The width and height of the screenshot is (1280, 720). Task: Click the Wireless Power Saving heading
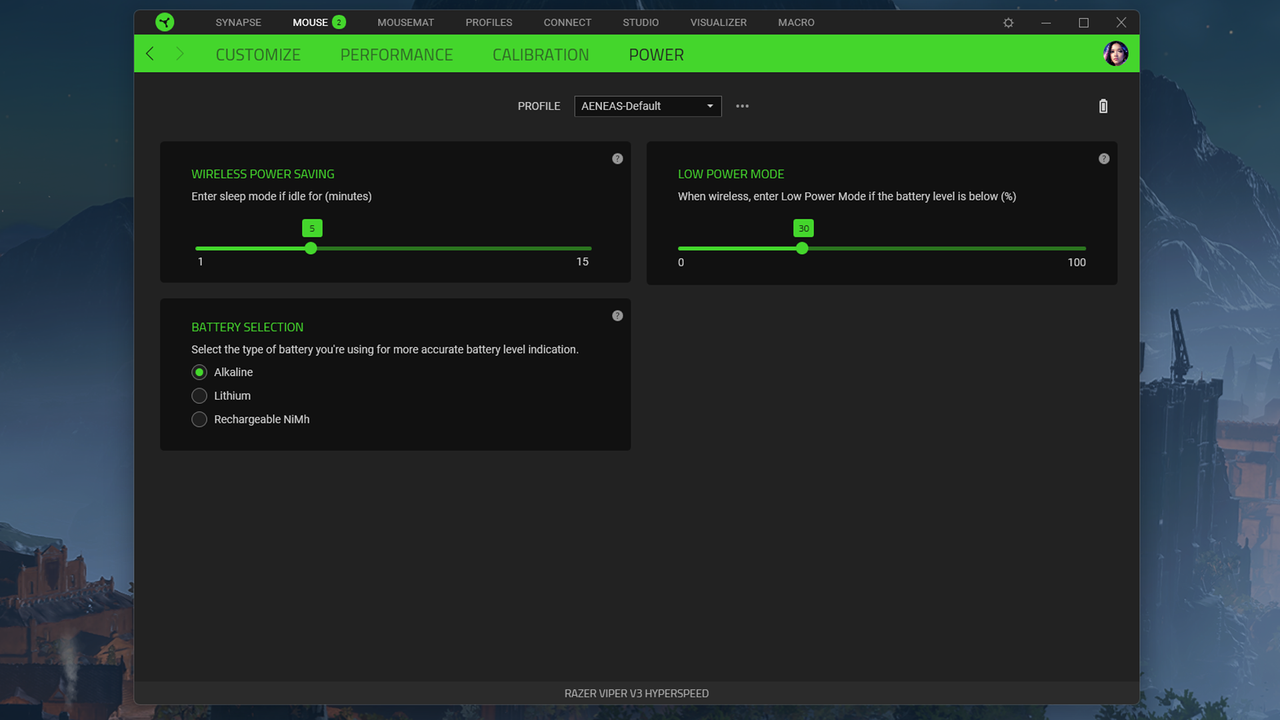point(263,174)
